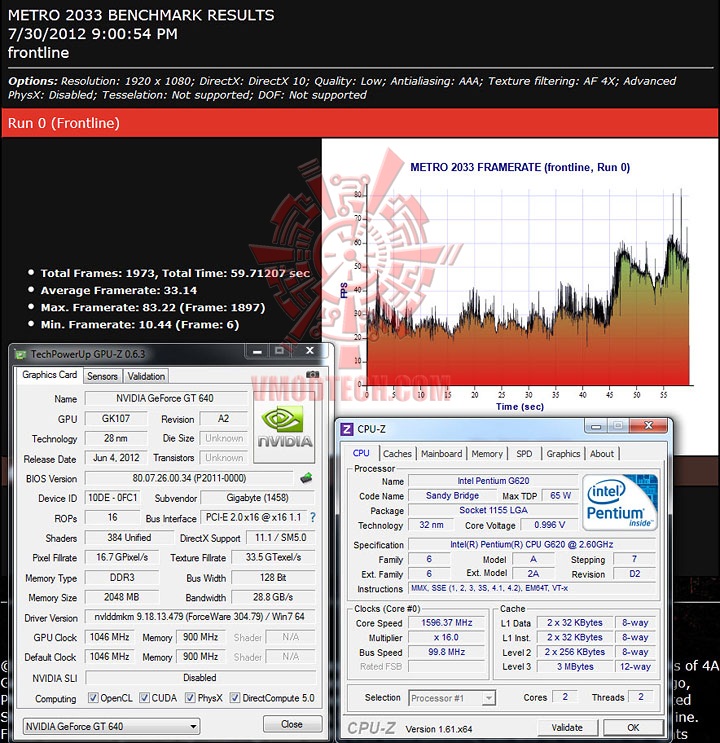Click the OK button in CPU-Z
The image size is (720, 743).
(x=633, y=727)
